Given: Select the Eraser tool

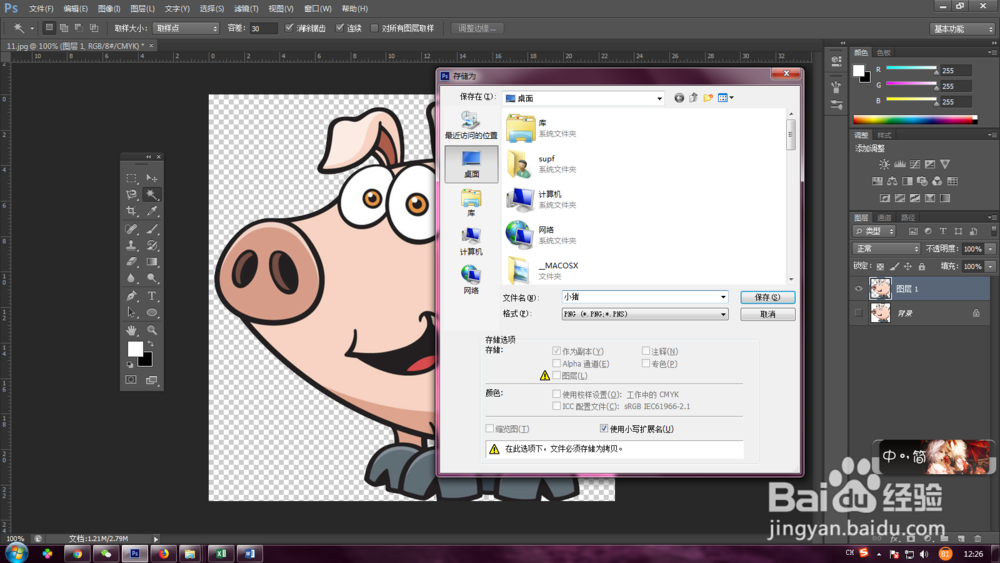Looking at the screenshot, I should click(131, 261).
